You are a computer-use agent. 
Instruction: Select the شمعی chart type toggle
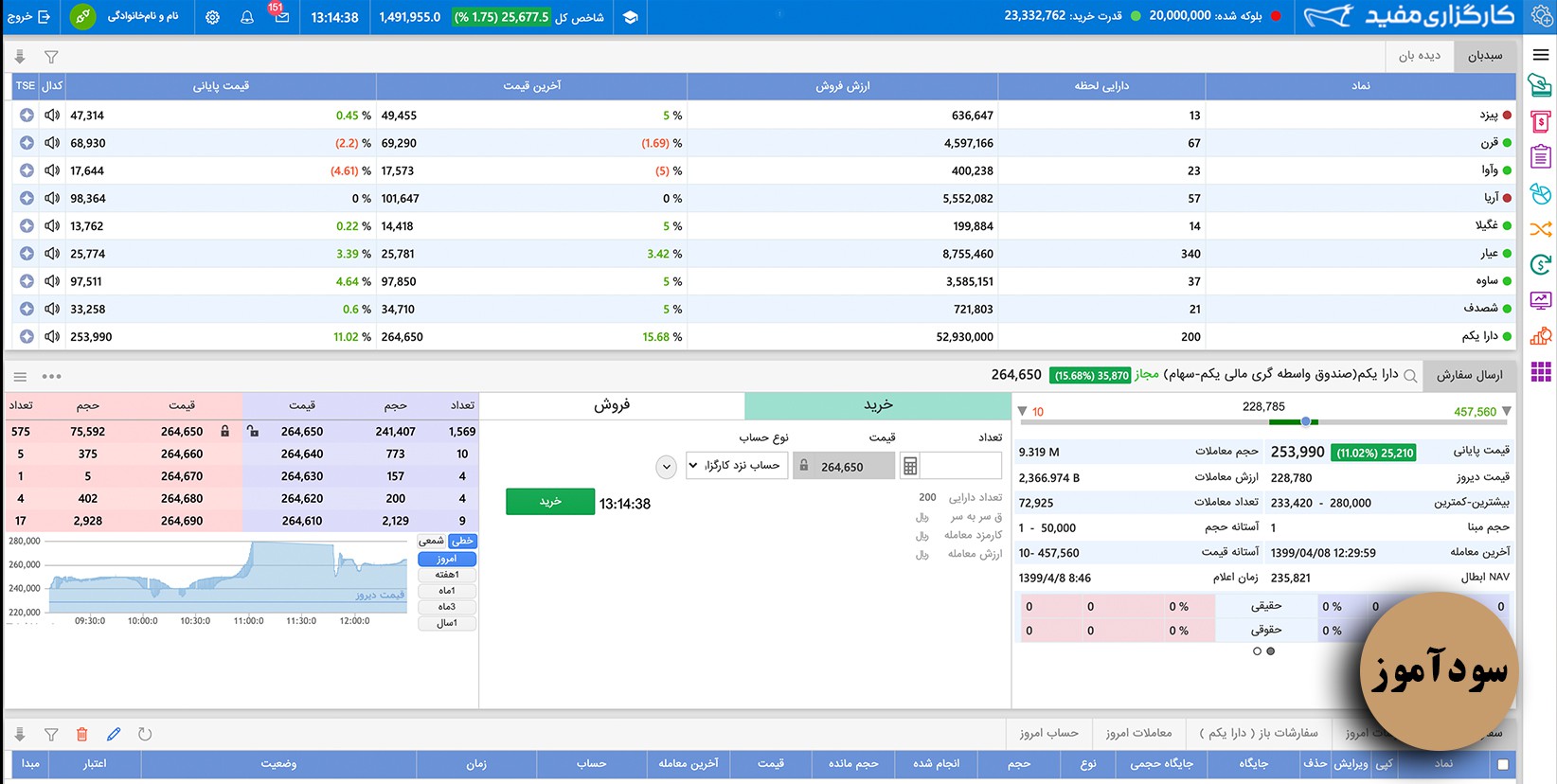pos(432,541)
